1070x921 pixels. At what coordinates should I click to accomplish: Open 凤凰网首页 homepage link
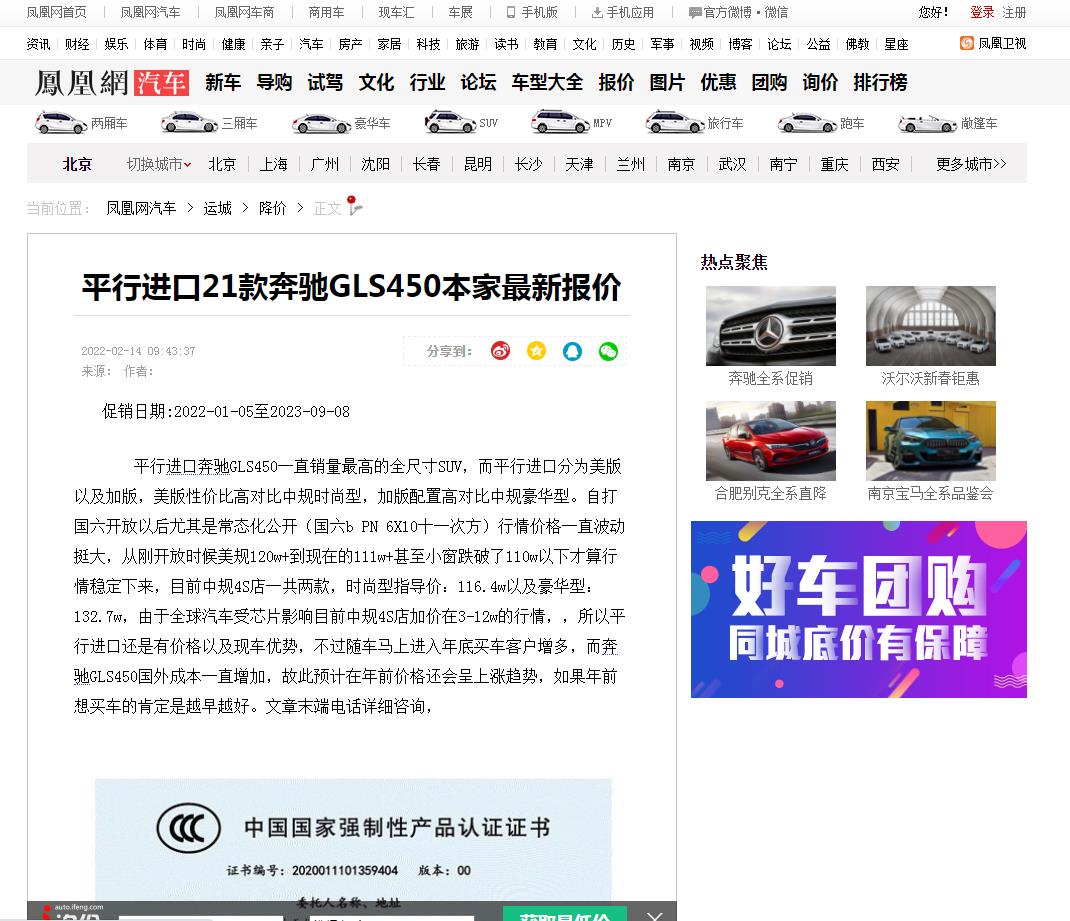(x=57, y=12)
